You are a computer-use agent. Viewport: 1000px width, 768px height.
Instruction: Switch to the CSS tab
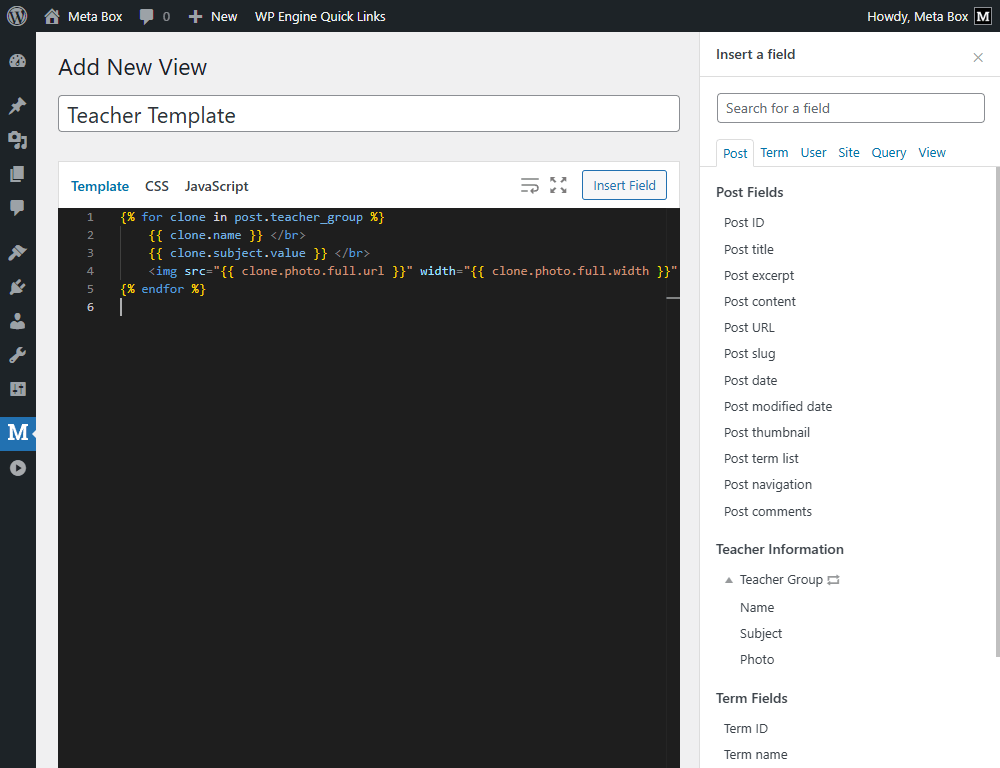tap(156, 186)
